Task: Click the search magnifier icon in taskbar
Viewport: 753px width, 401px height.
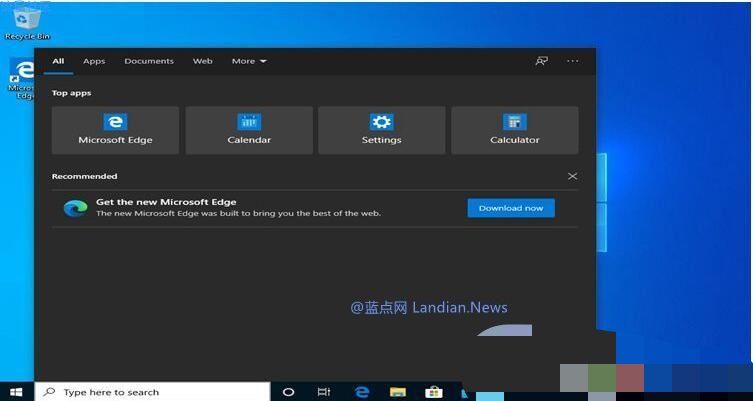Action: pos(49,392)
